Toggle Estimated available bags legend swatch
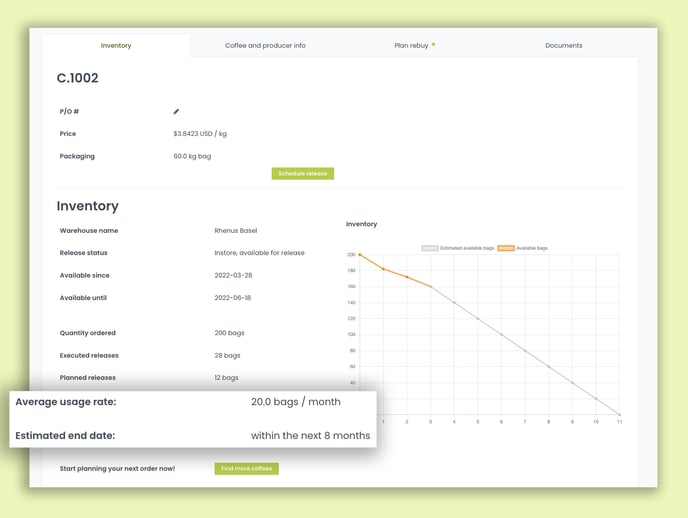The image size is (688, 518). 430,248
